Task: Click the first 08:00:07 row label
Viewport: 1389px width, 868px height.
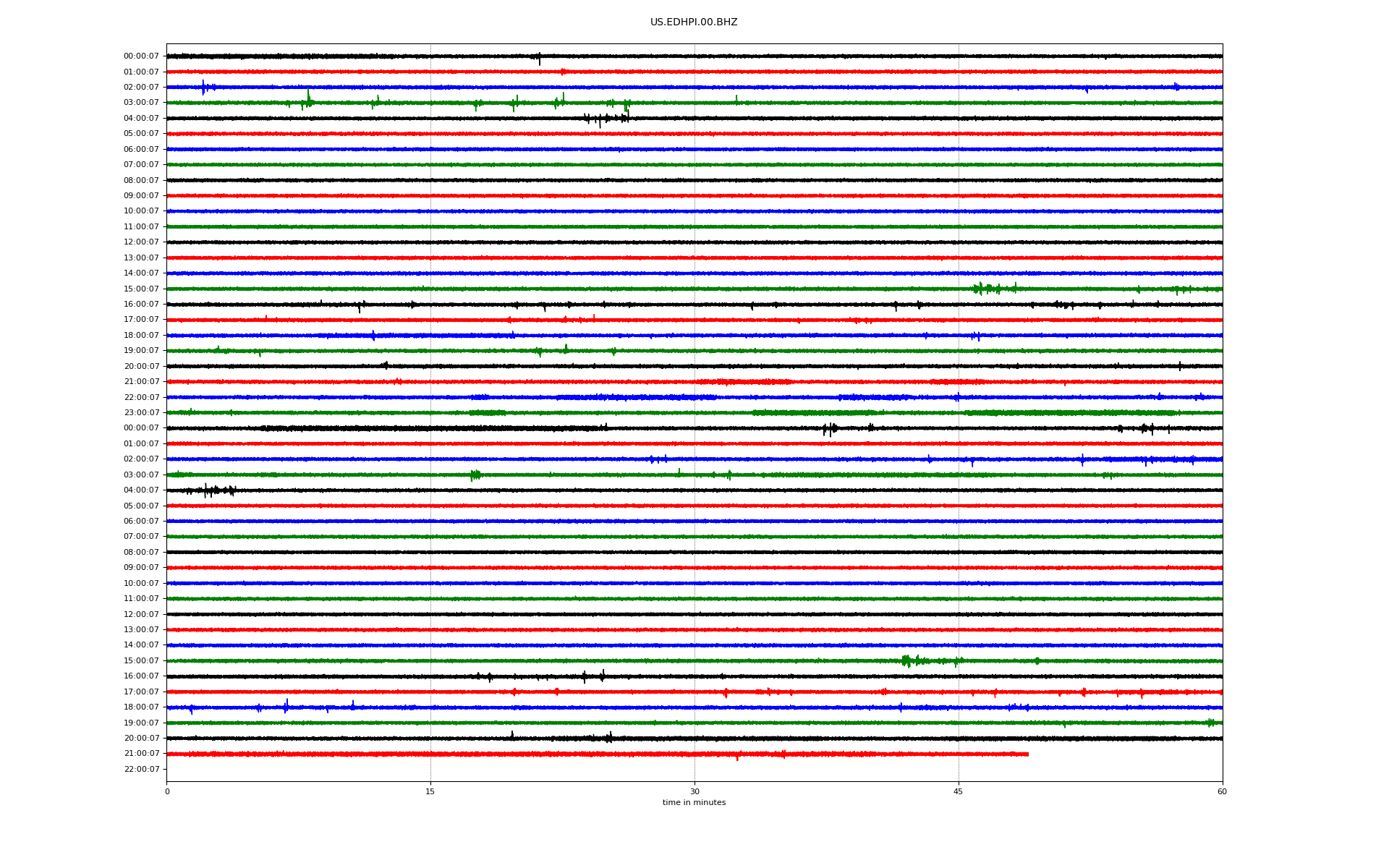Action: pyautogui.click(x=141, y=180)
